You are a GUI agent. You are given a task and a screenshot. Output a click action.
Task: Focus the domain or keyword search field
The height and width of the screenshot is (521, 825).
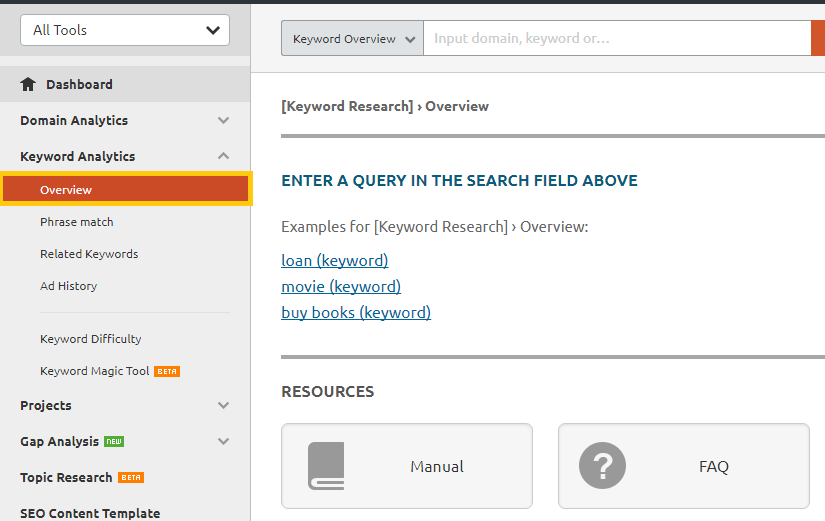617,38
